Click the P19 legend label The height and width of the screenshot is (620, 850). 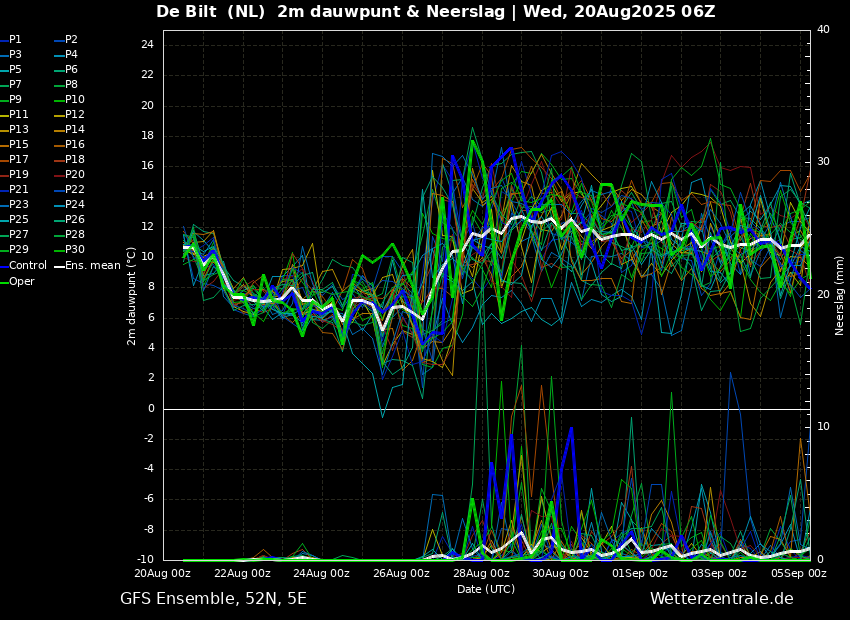coord(18,175)
